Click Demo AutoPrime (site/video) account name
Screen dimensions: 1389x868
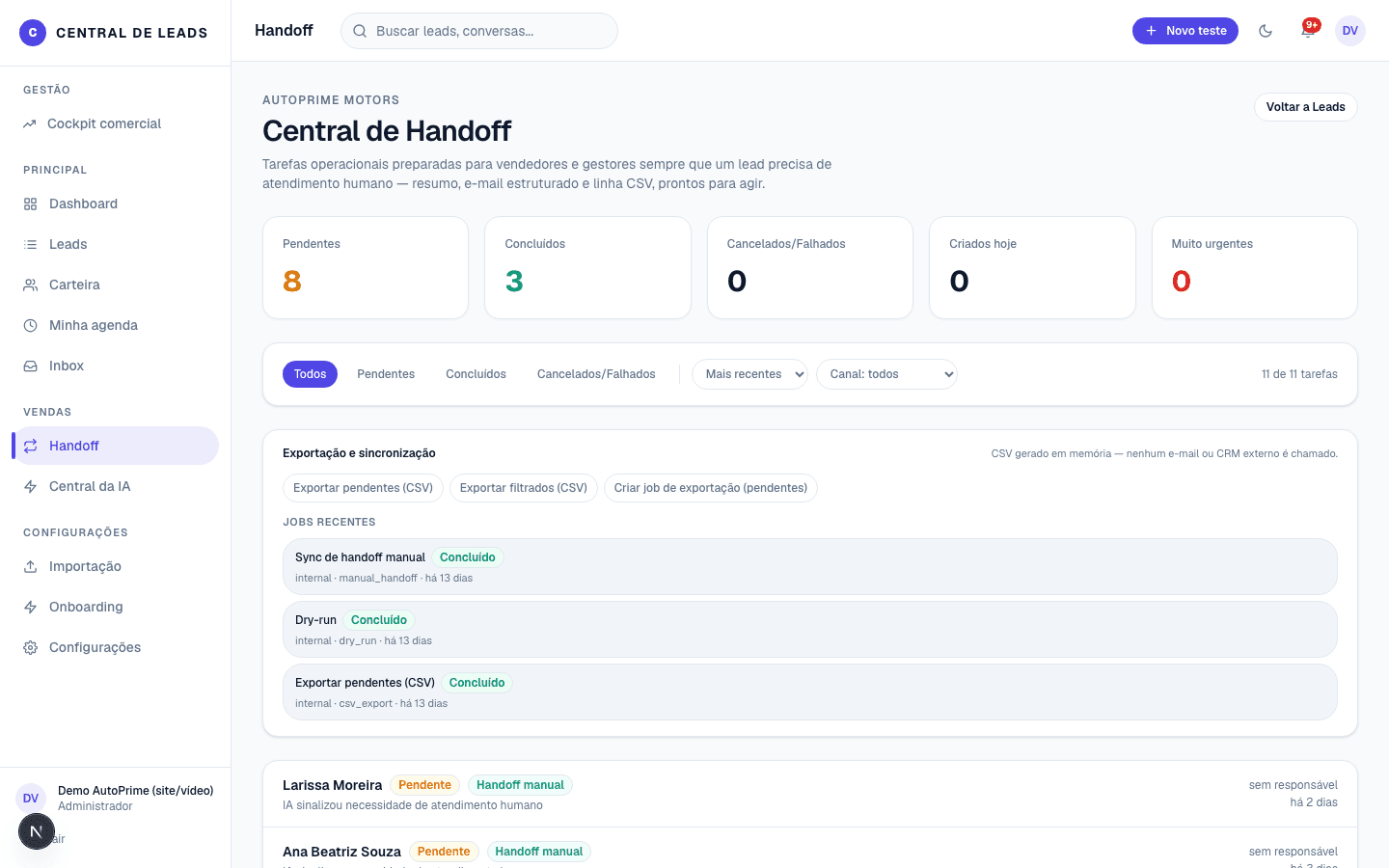(136, 791)
